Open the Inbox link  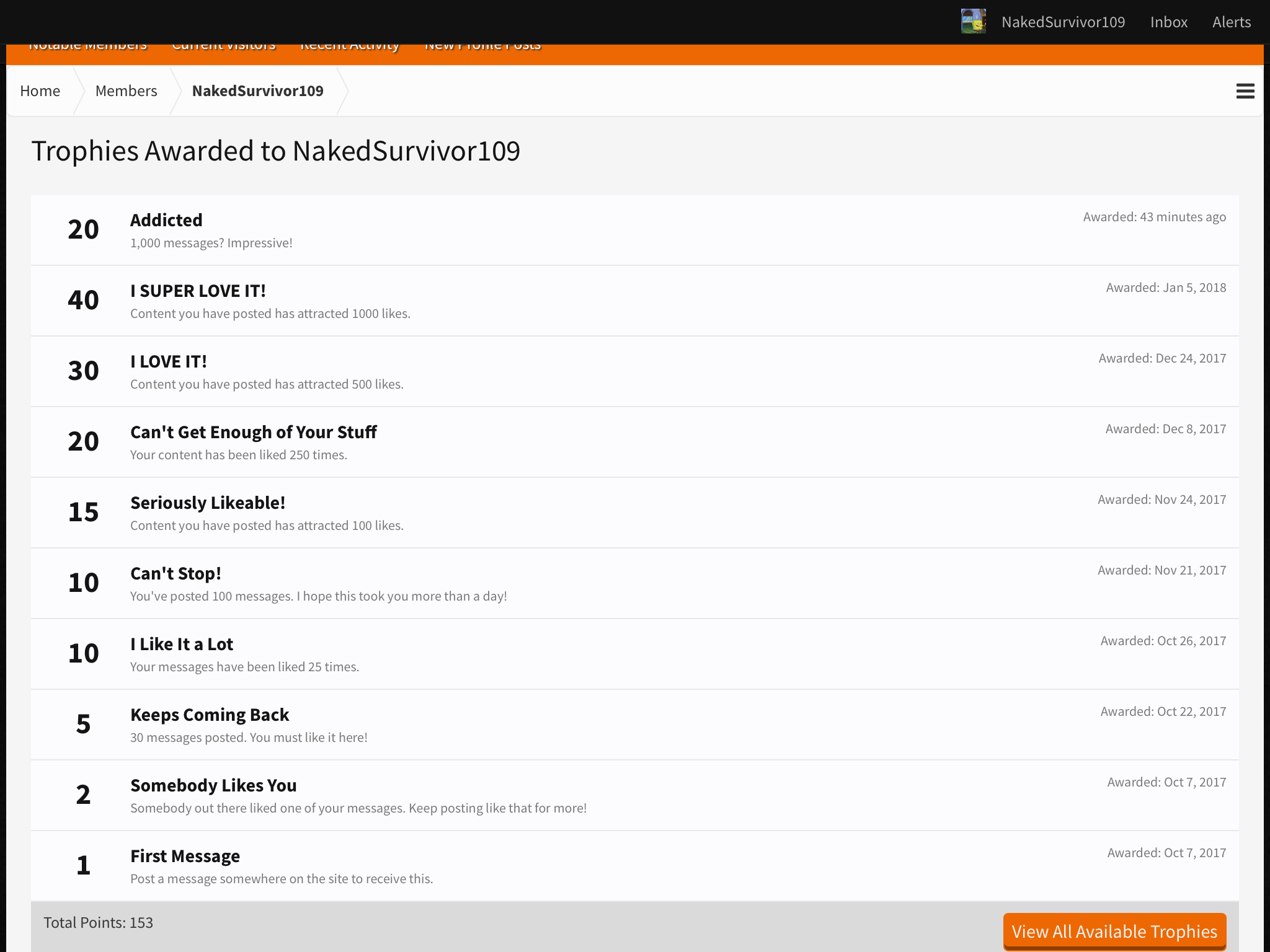[1169, 22]
